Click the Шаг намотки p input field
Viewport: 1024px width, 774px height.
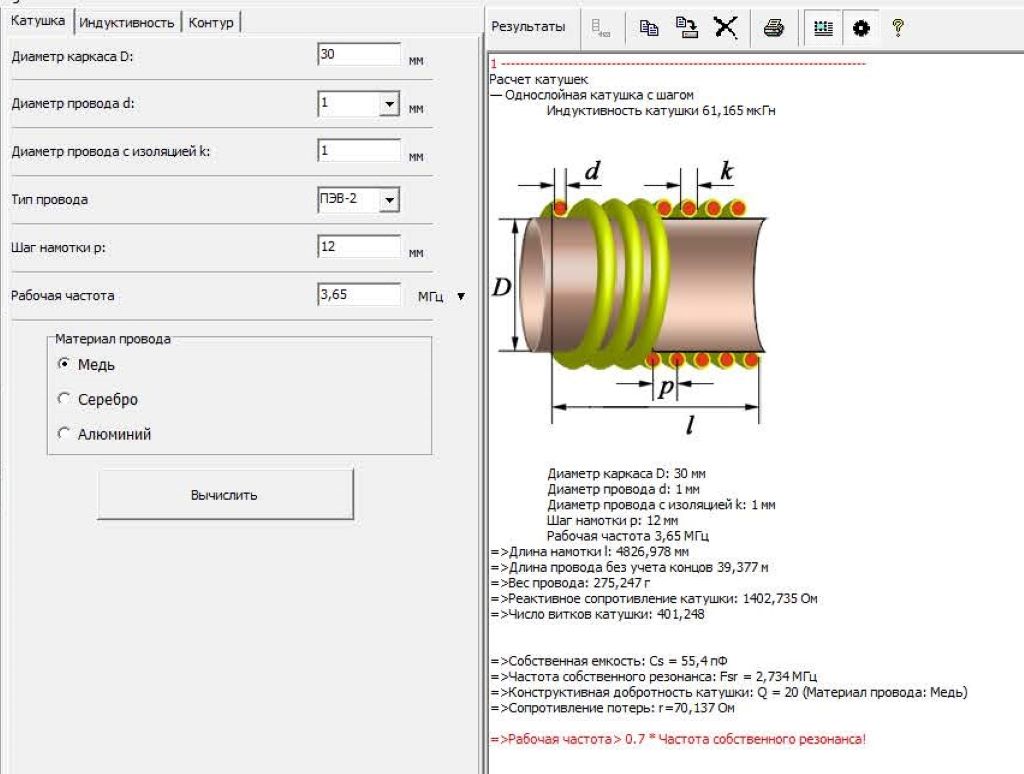[358, 247]
